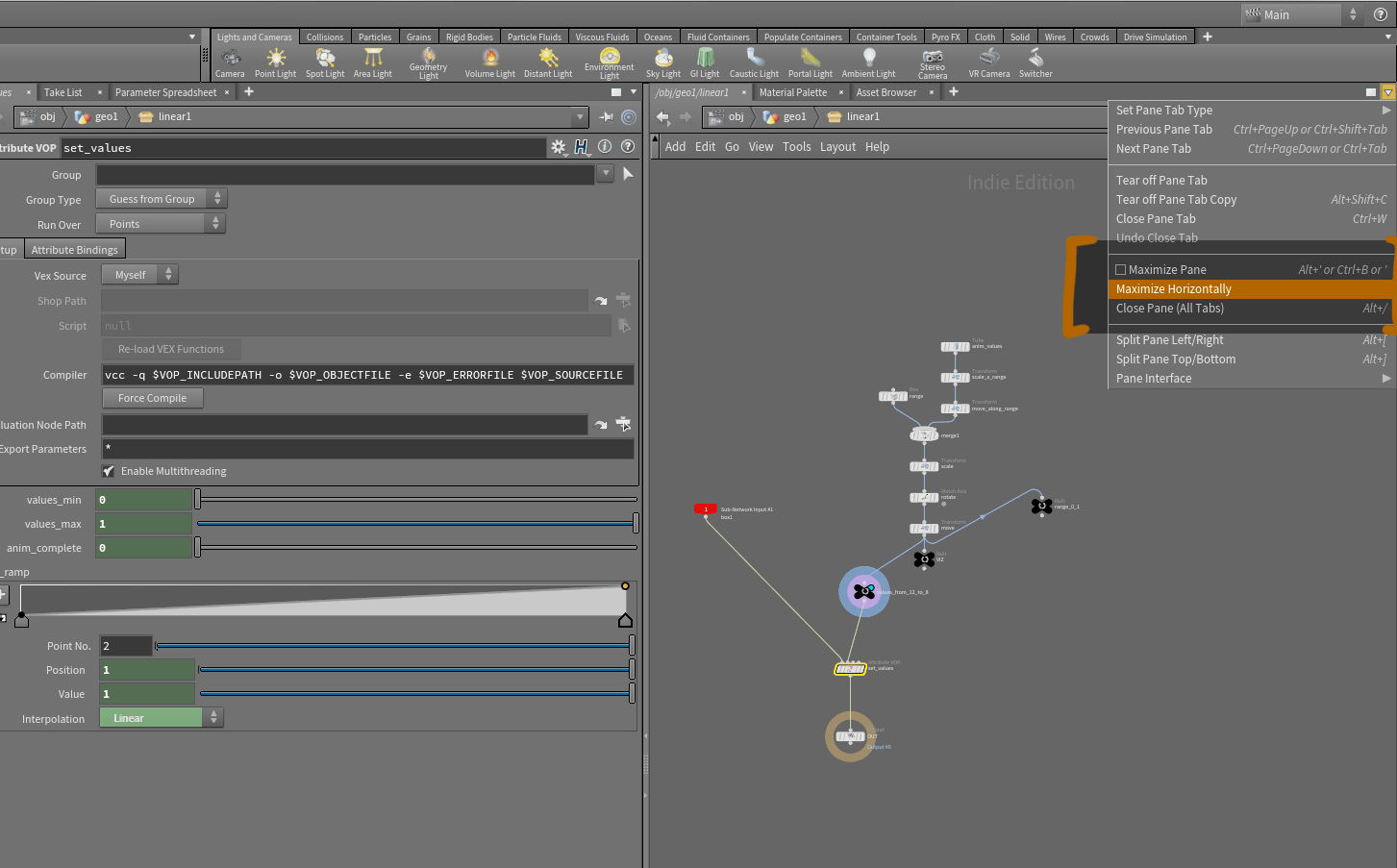
Task: Toggle Enable Multithreading checkbox
Action: [109, 471]
